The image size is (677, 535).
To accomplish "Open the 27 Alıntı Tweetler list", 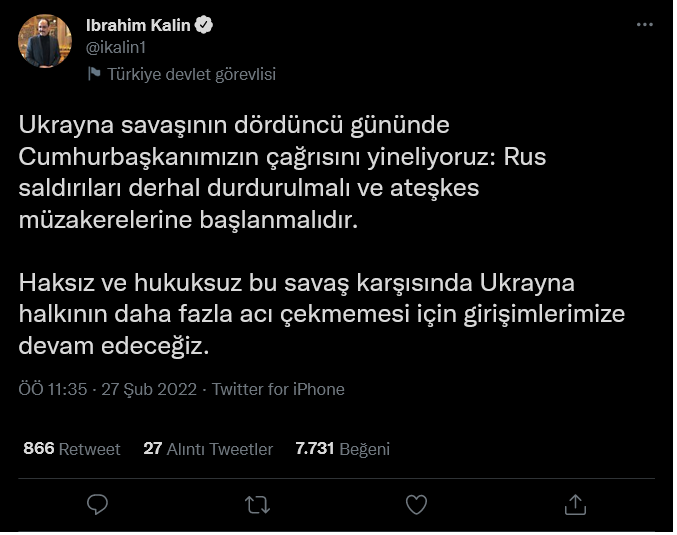I will click(x=208, y=449).
